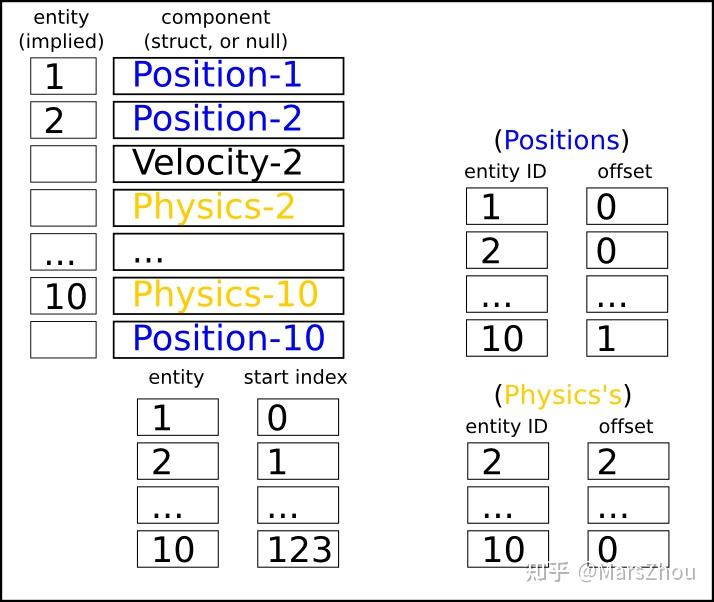
Task: Click the implied entity box labeled 10
Action: (64, 296)
